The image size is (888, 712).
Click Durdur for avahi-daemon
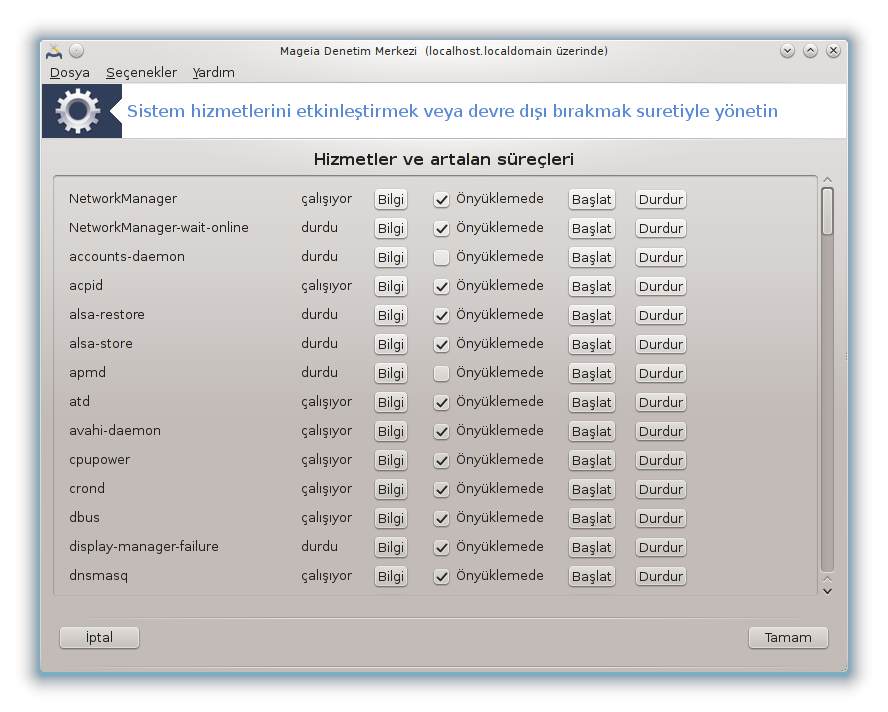(661, 431)
